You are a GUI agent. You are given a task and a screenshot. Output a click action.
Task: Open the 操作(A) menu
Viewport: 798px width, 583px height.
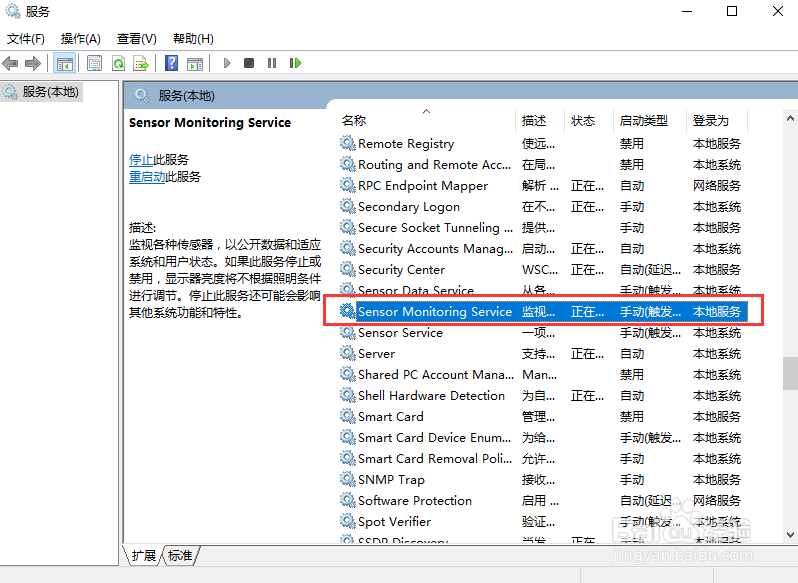coord(80,39)
